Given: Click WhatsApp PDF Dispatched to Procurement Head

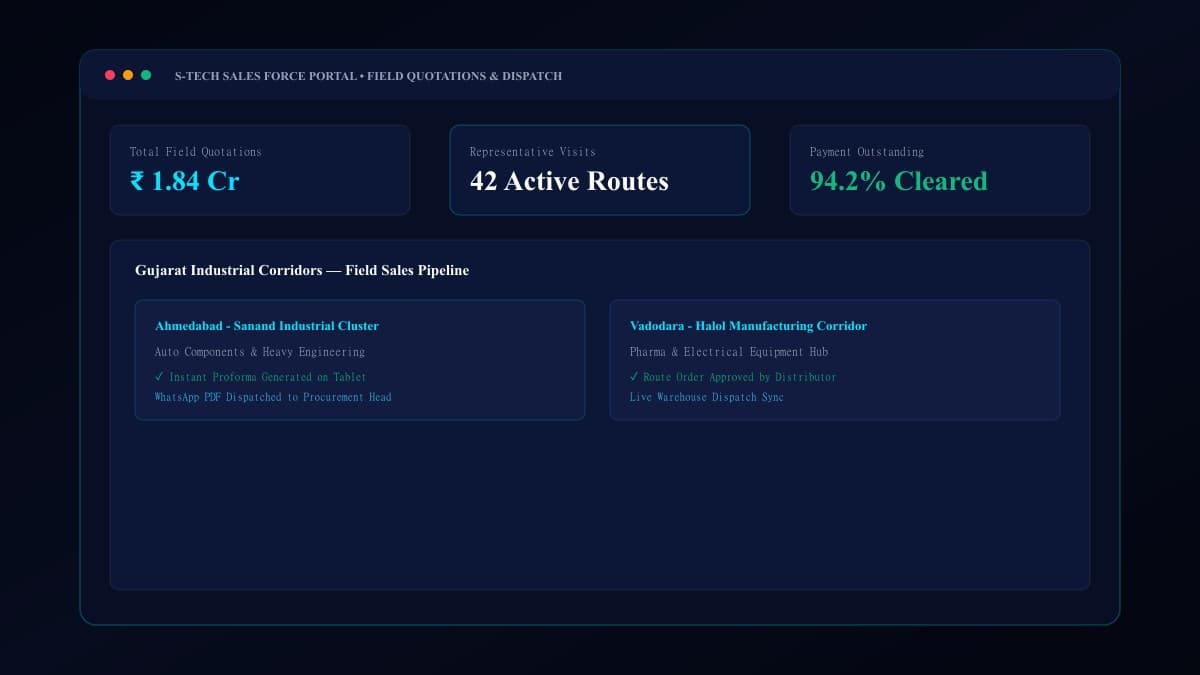Looking at the screenshot, I should 273,397.
